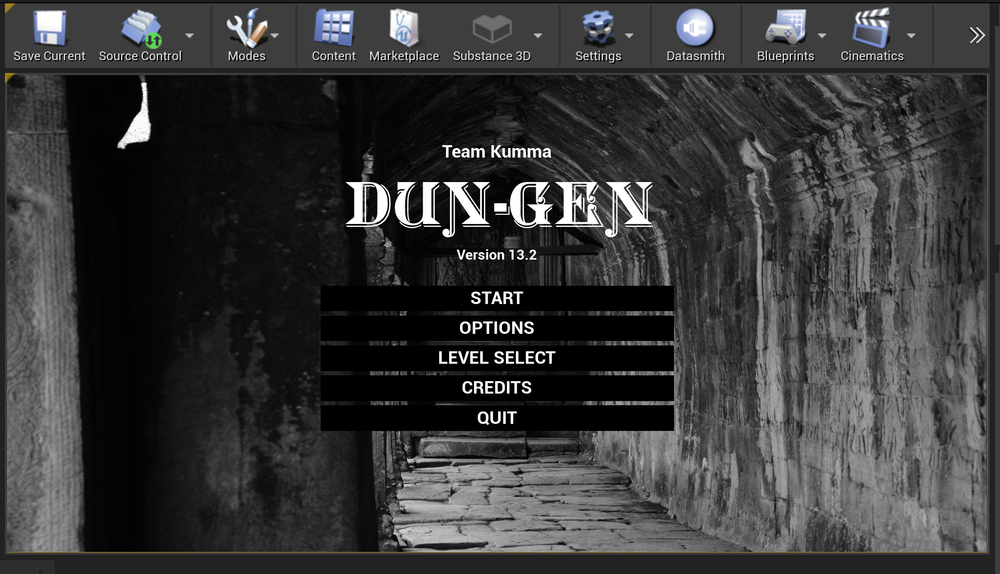Open the Settings gear icon

pyautogui.click(x=597, y=28)
